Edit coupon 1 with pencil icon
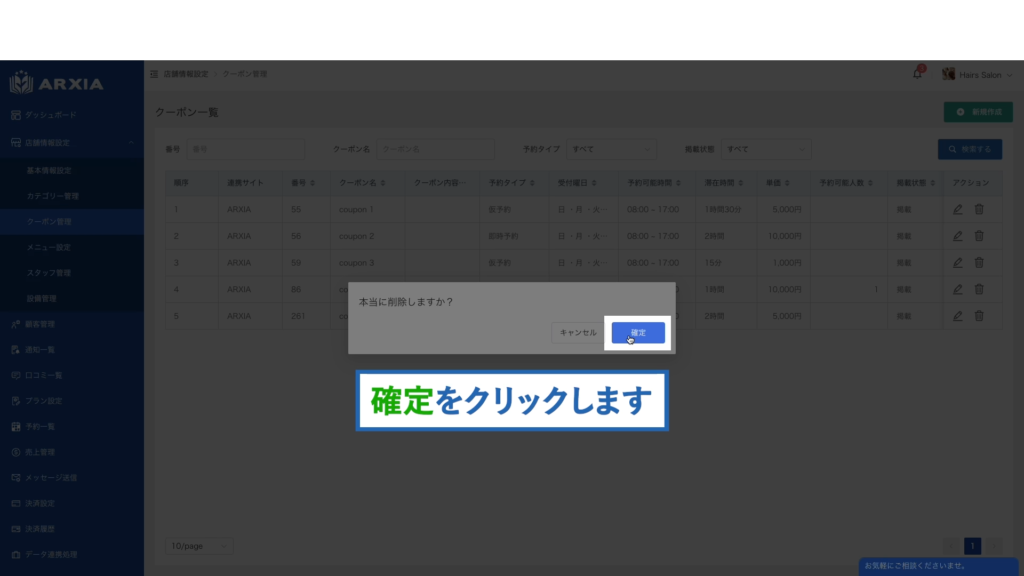This screenshot has width=1024, height=576. point(957,209)
